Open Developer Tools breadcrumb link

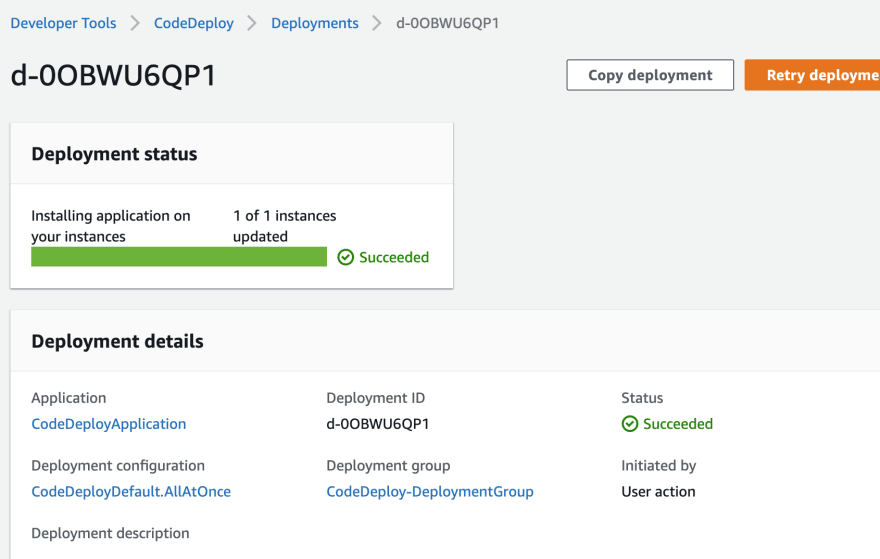tap(63, 23)
